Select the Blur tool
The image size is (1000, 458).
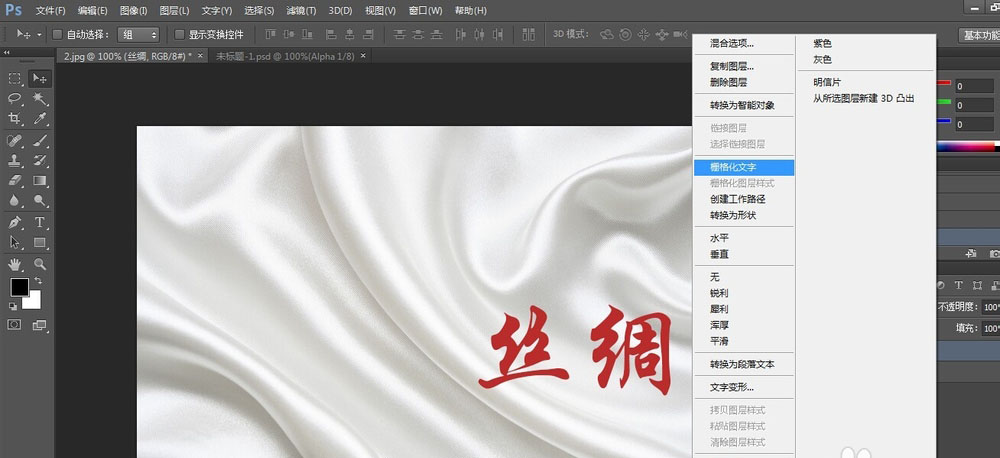click(x=15, y=200)
